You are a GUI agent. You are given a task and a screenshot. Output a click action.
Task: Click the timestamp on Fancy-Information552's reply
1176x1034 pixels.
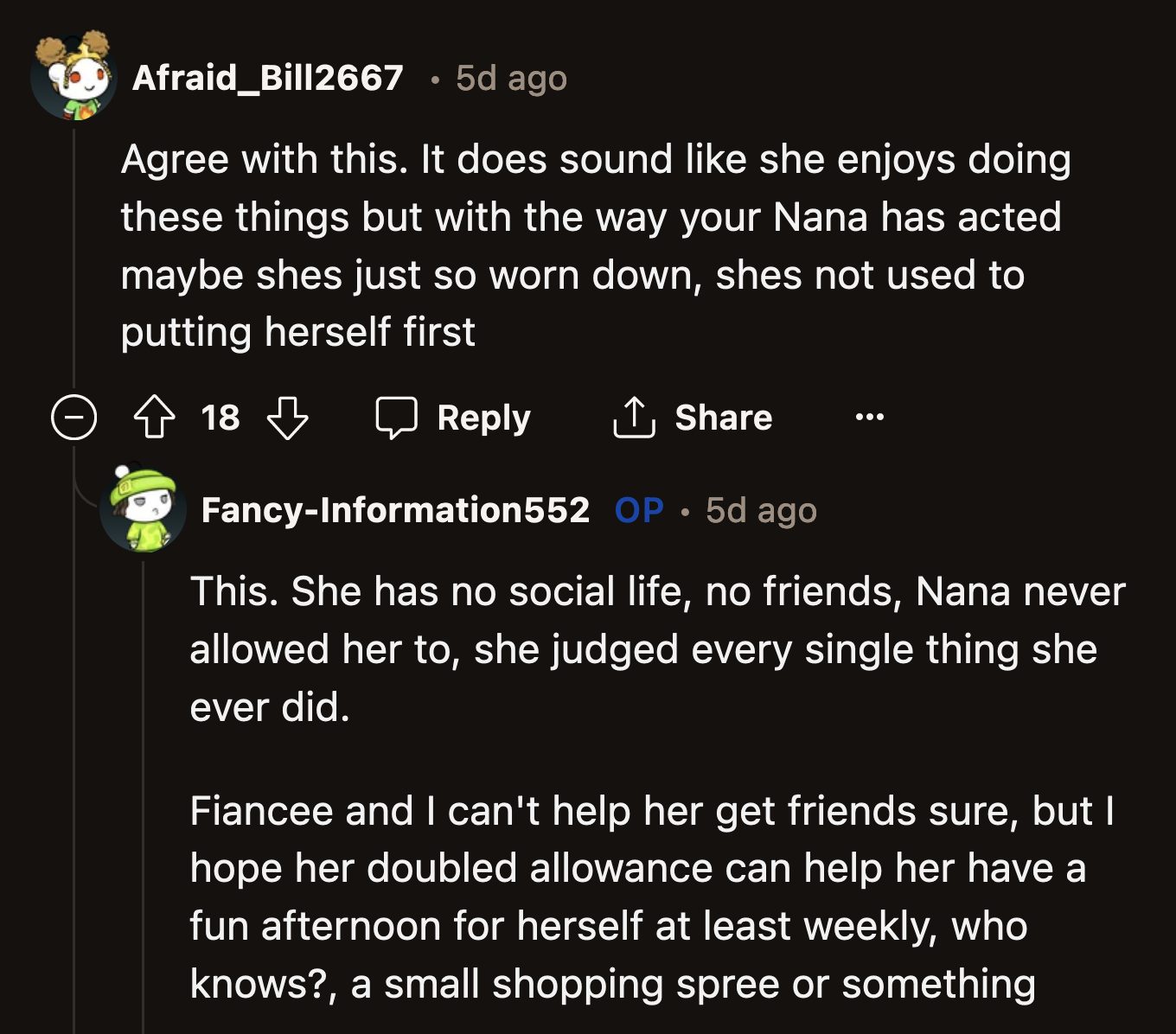point(761,510)
